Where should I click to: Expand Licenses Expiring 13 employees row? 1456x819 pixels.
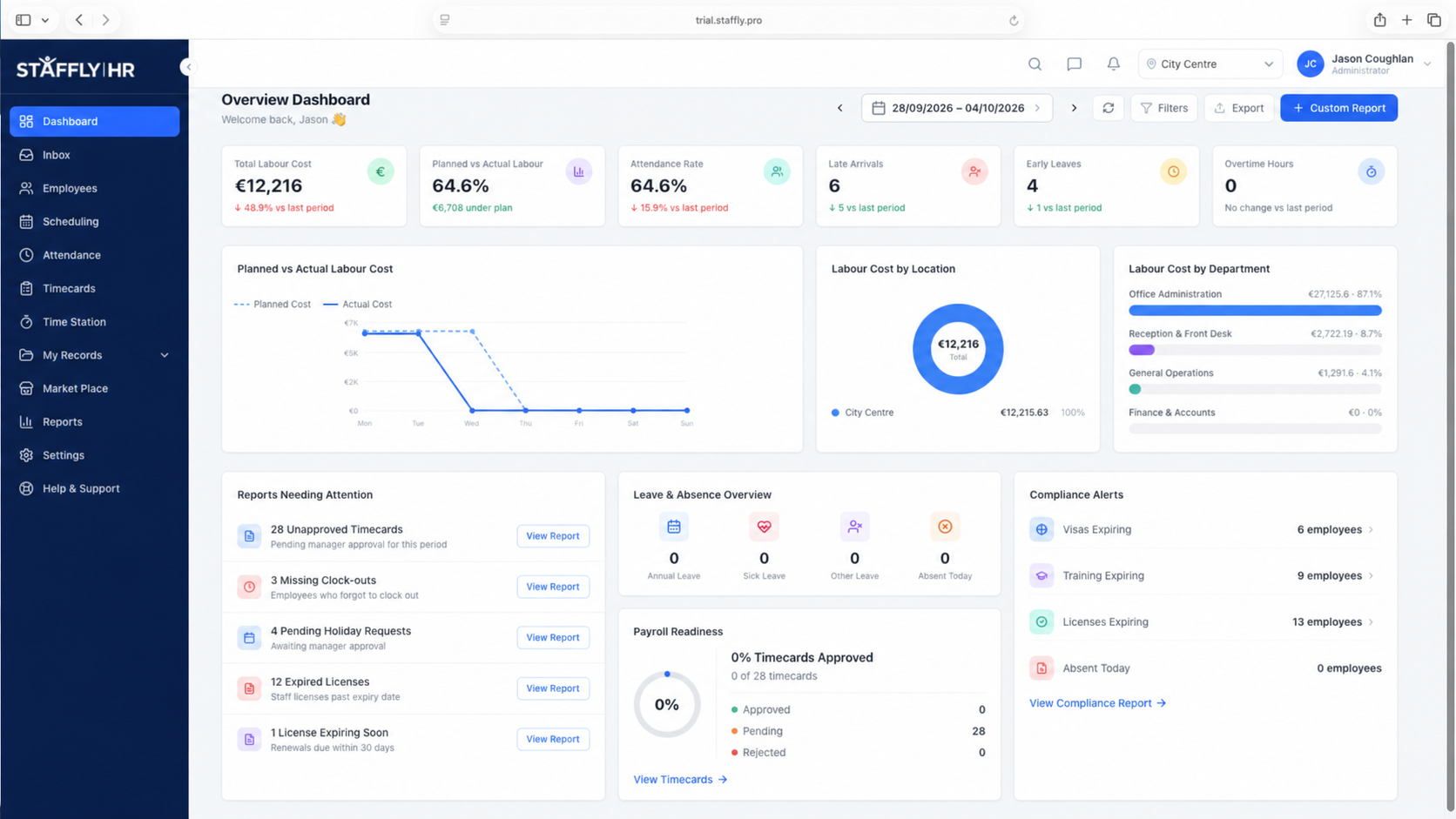tap(1205, 621)
